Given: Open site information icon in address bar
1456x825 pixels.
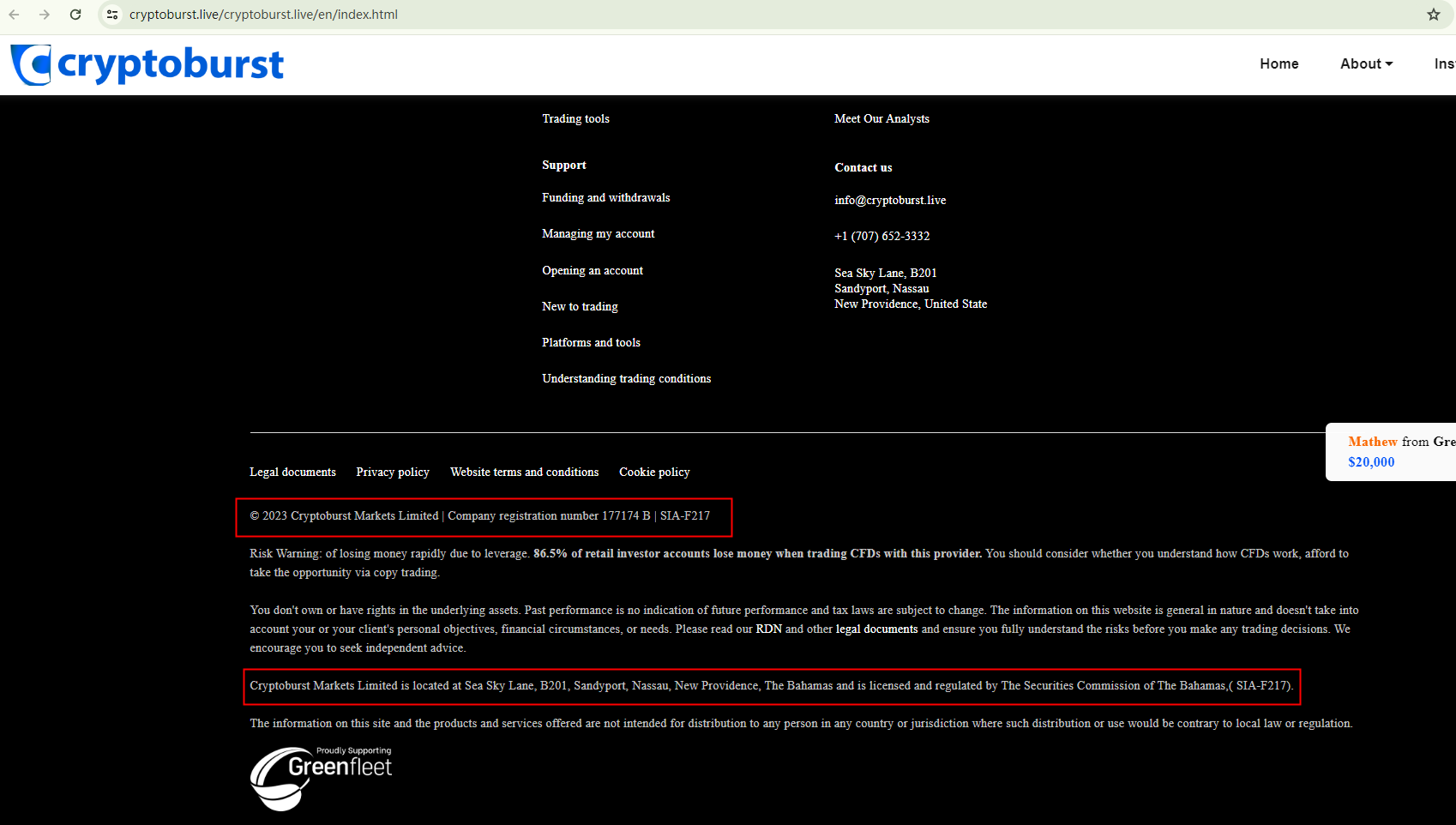Looking at the screenshot, I should coord(112,15).
